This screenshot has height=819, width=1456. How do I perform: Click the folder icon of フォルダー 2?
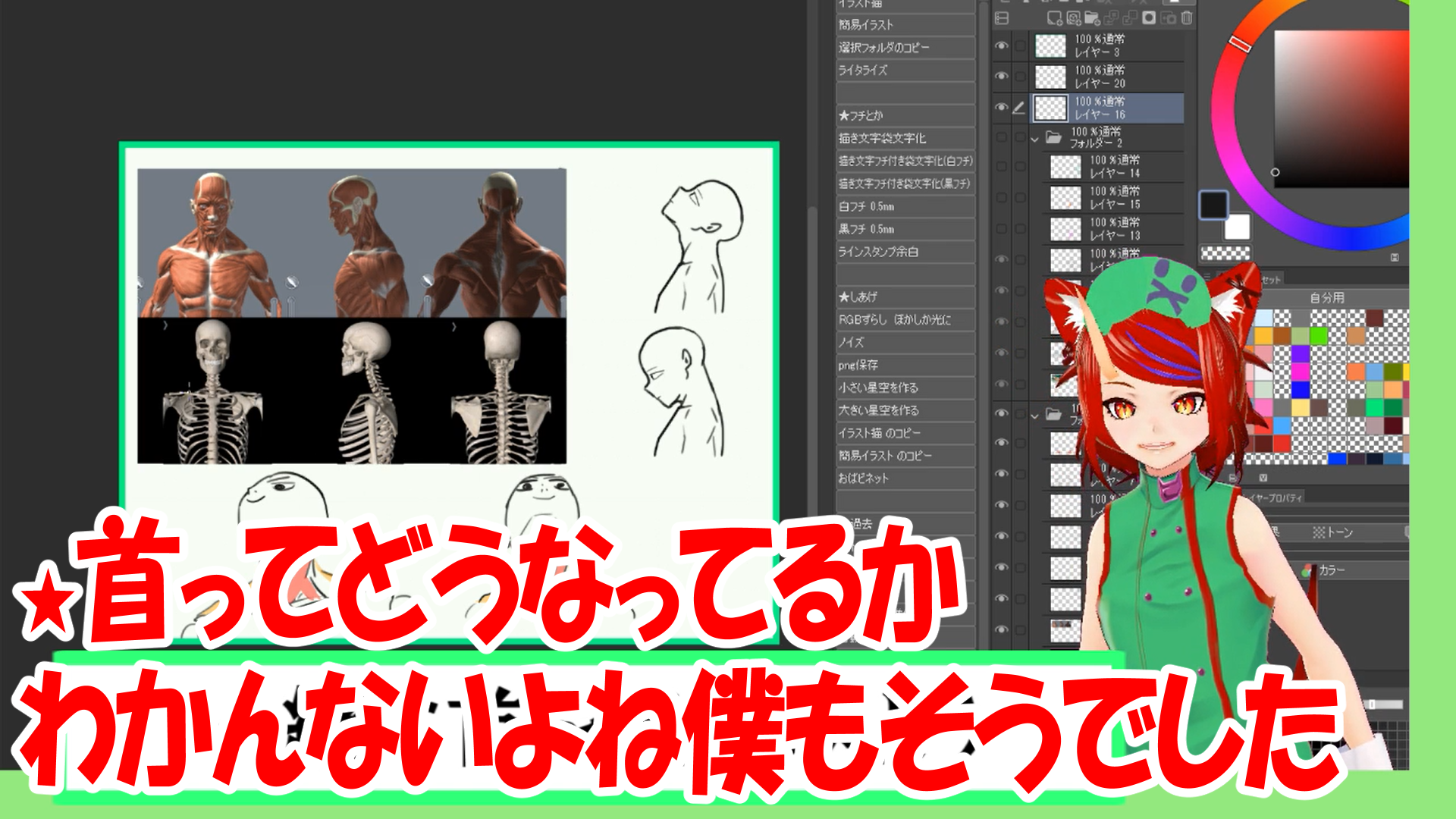pos(1053,137)
